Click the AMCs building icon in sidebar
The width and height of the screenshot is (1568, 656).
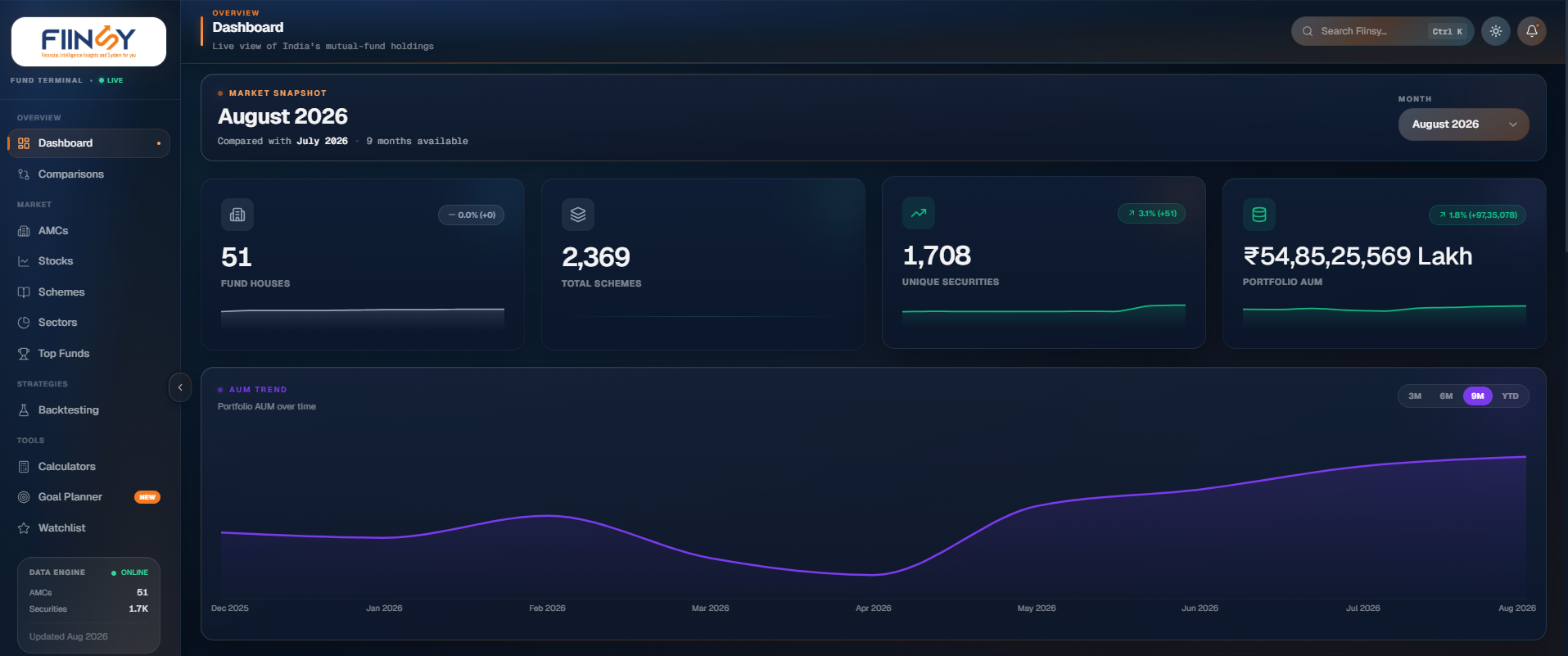click(24, 231)
